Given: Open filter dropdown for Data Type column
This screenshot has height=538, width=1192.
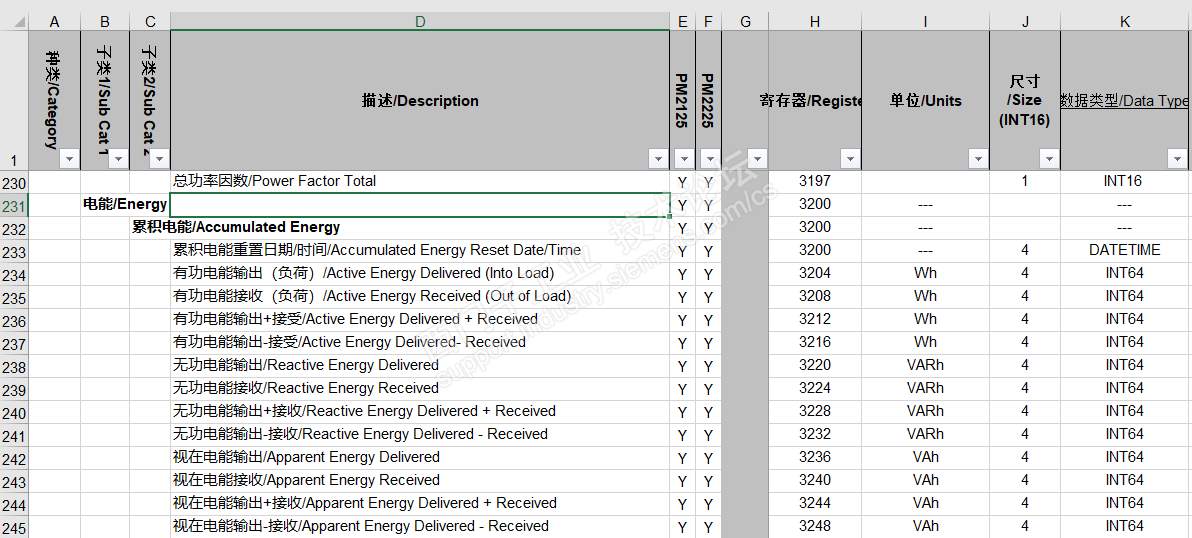Looking at the screenshot, I should tap(1177, 159).
